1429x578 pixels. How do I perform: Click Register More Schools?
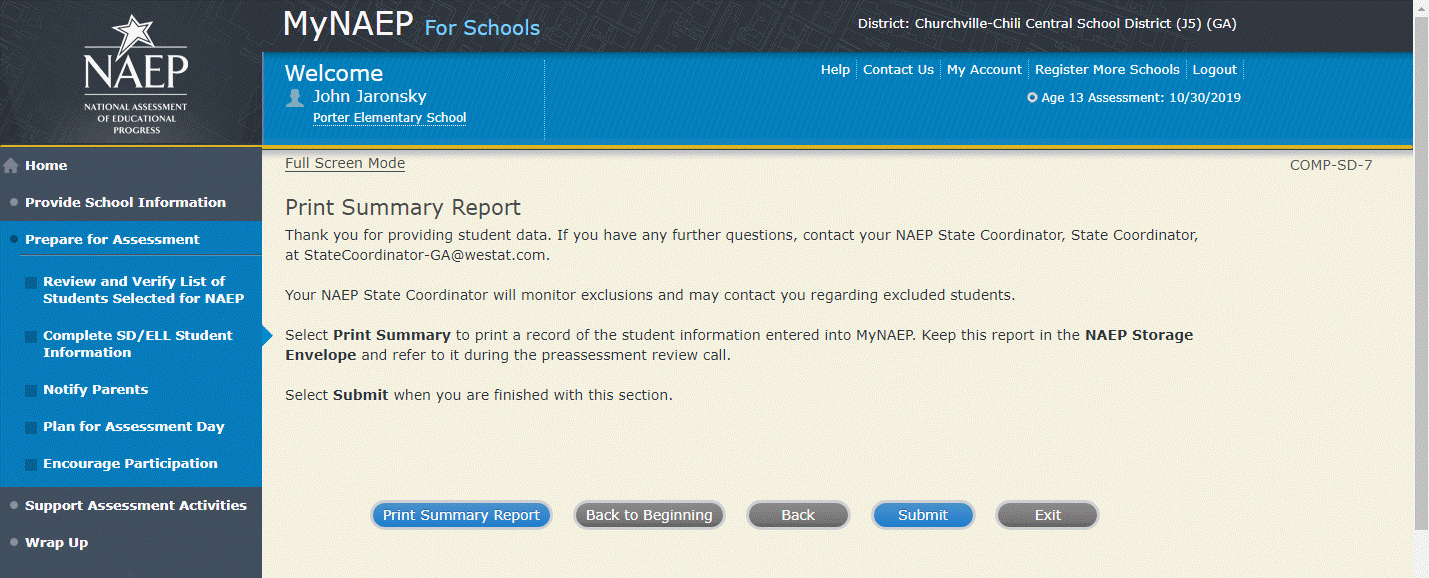[1107, 70]
